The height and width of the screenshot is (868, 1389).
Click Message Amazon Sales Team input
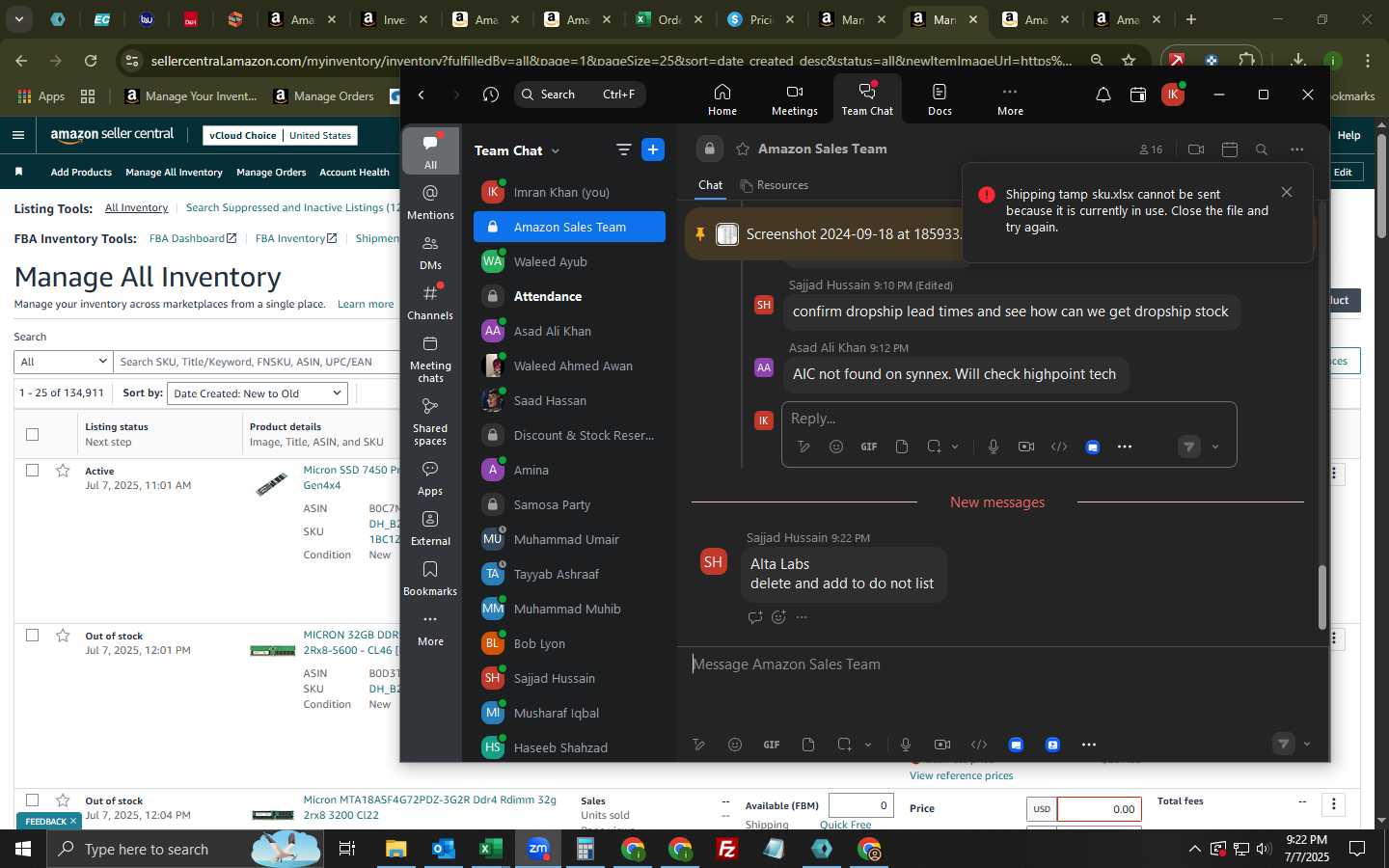[1001, 665]
